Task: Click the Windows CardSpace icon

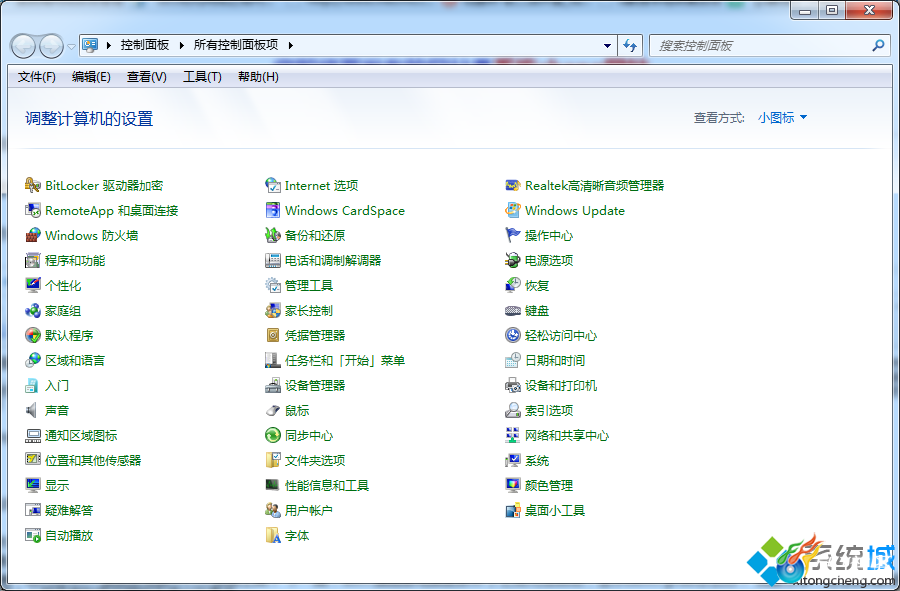Action: [x=273, y=211]
